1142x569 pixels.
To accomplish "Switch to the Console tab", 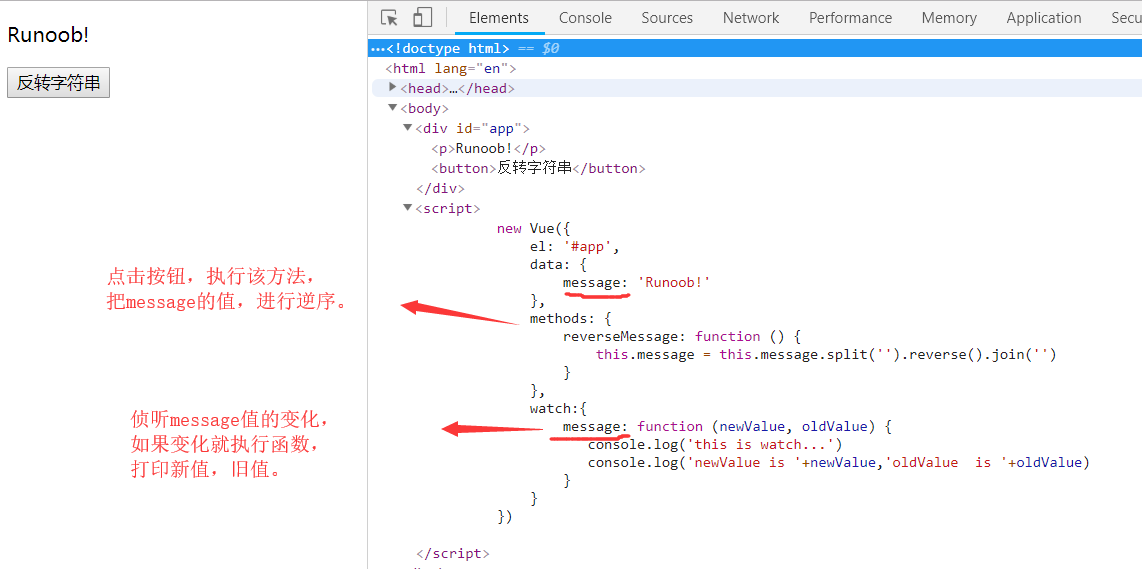I will [585, 18].
